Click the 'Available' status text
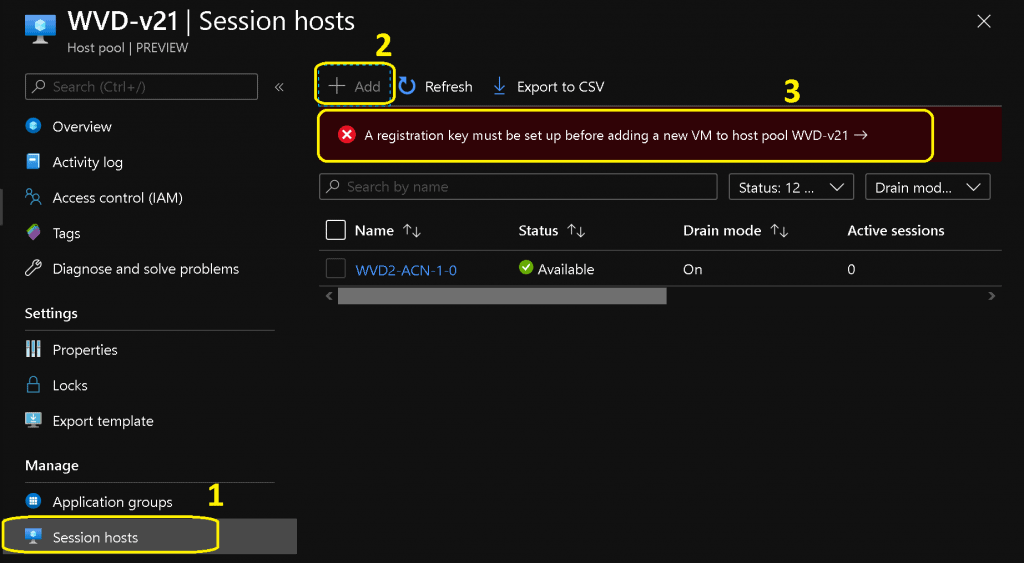Viewport: 1024px width, 563px height. click(x=566, y=269)
